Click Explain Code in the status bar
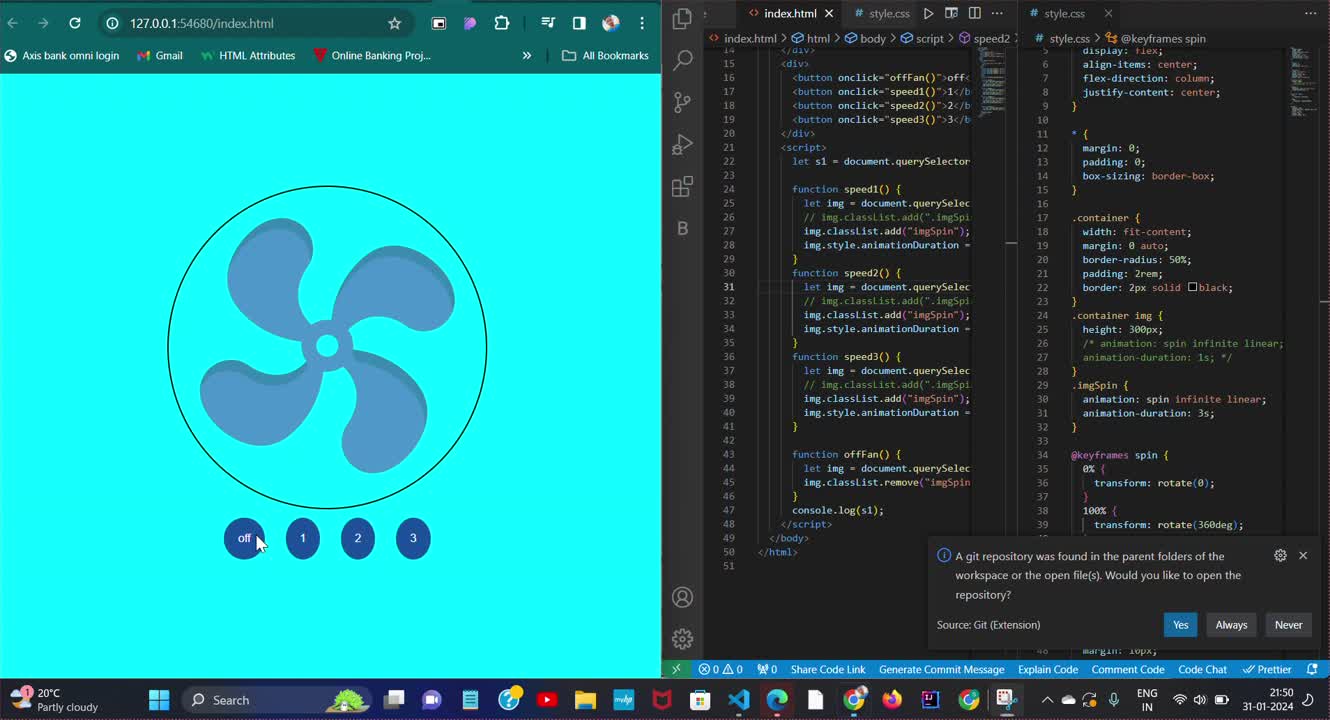The height and width of the screenshot is (720, 1330). (x=1048, y=669)
